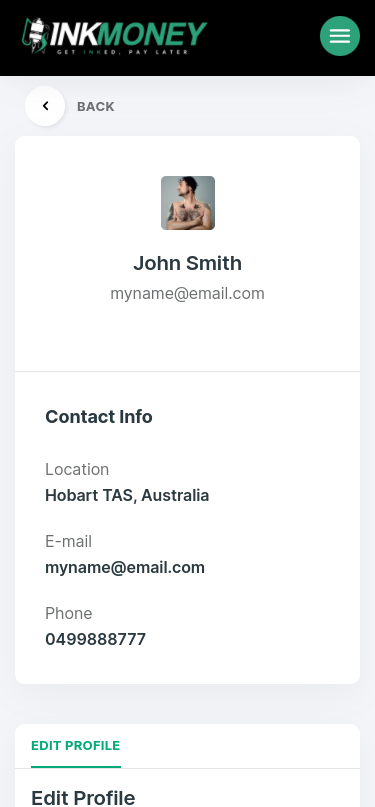Image resolution: width=375 pixels, height=807 pixels.
Task: Click the back chevron arrow button
Action: (x=45, y=106)
